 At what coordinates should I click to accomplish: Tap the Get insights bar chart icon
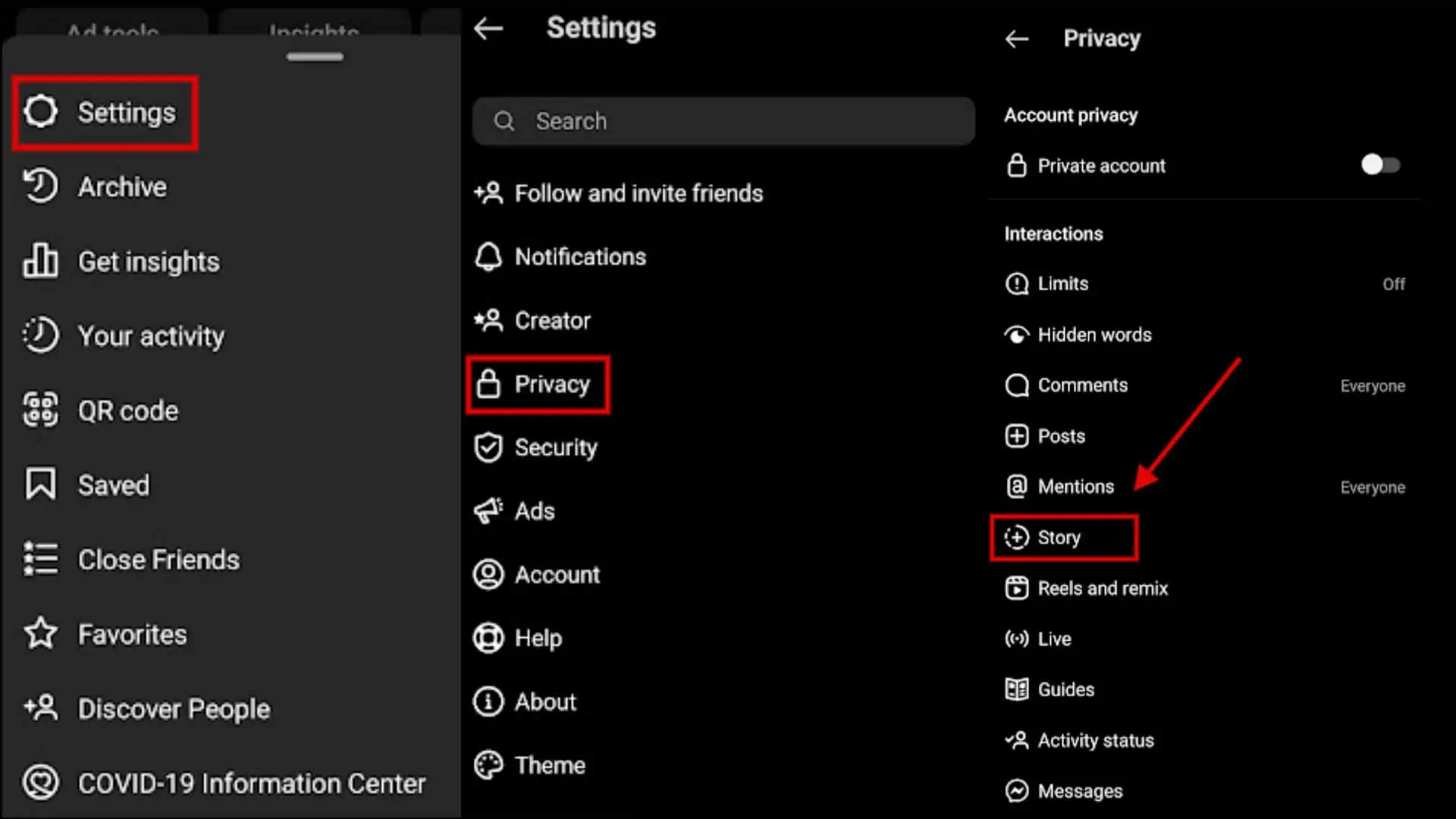pos(41,262)
